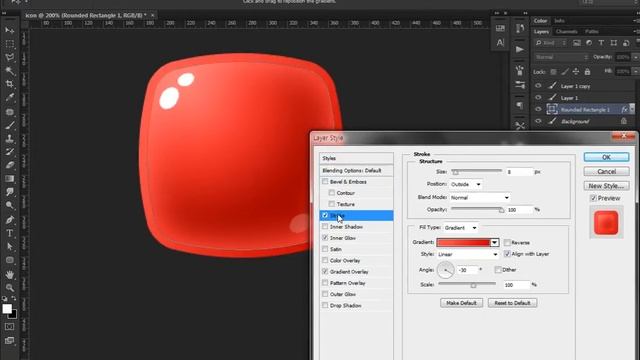Select the Eyedropper tool
The width and height of the screenshot is (640, 360).
[10, 98]
